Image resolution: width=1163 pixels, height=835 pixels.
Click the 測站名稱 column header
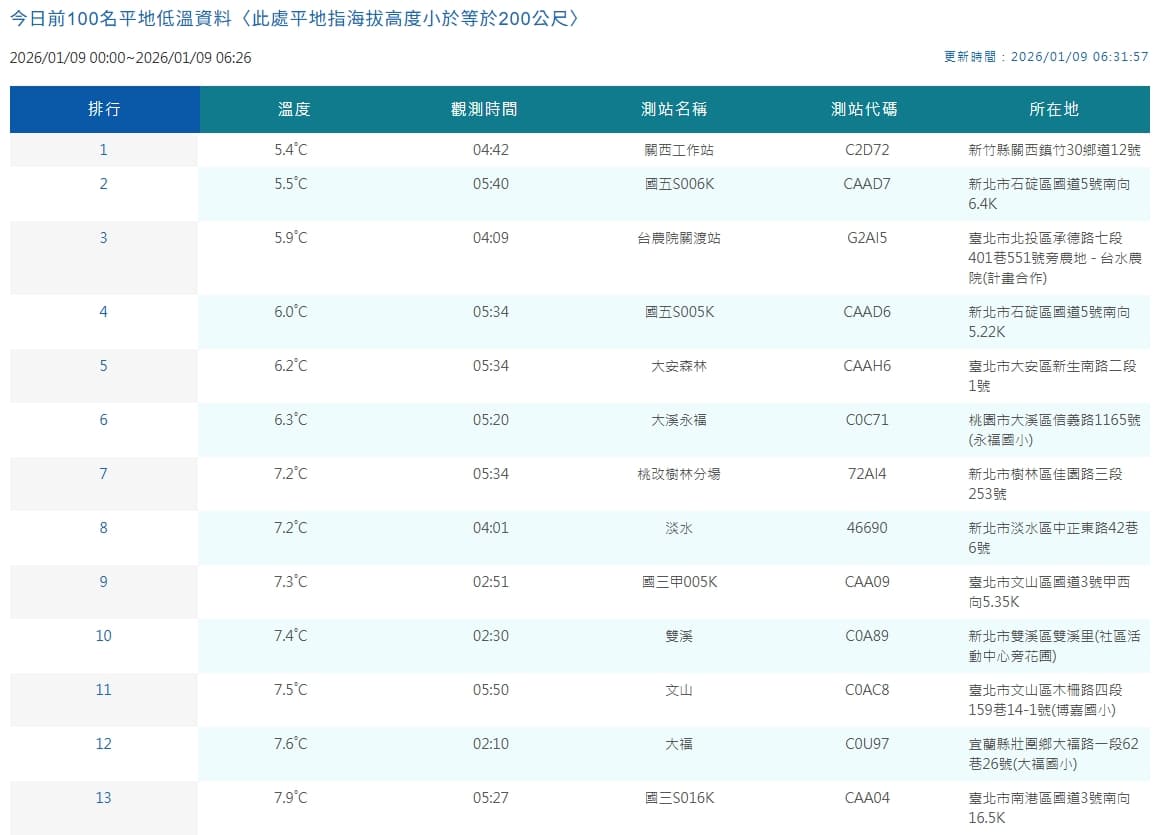(x=674, y=109)
